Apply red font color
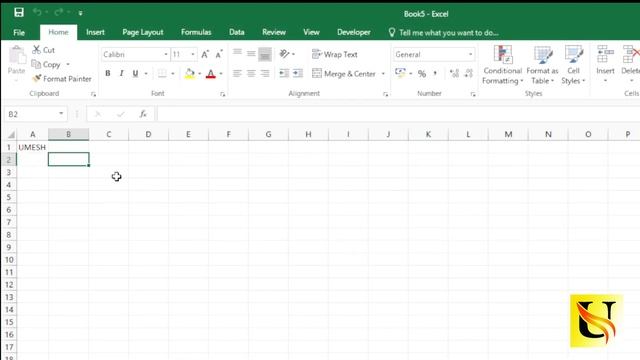Image resolution: width=640 pixels, height=360 pixels. point(211,73)
